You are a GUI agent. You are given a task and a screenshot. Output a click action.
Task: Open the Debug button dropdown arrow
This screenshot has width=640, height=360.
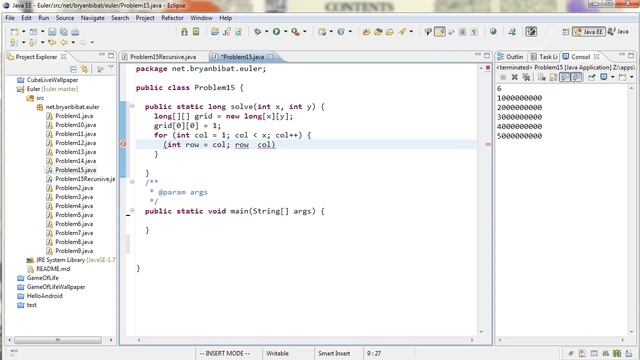click(x=266, y=31)
